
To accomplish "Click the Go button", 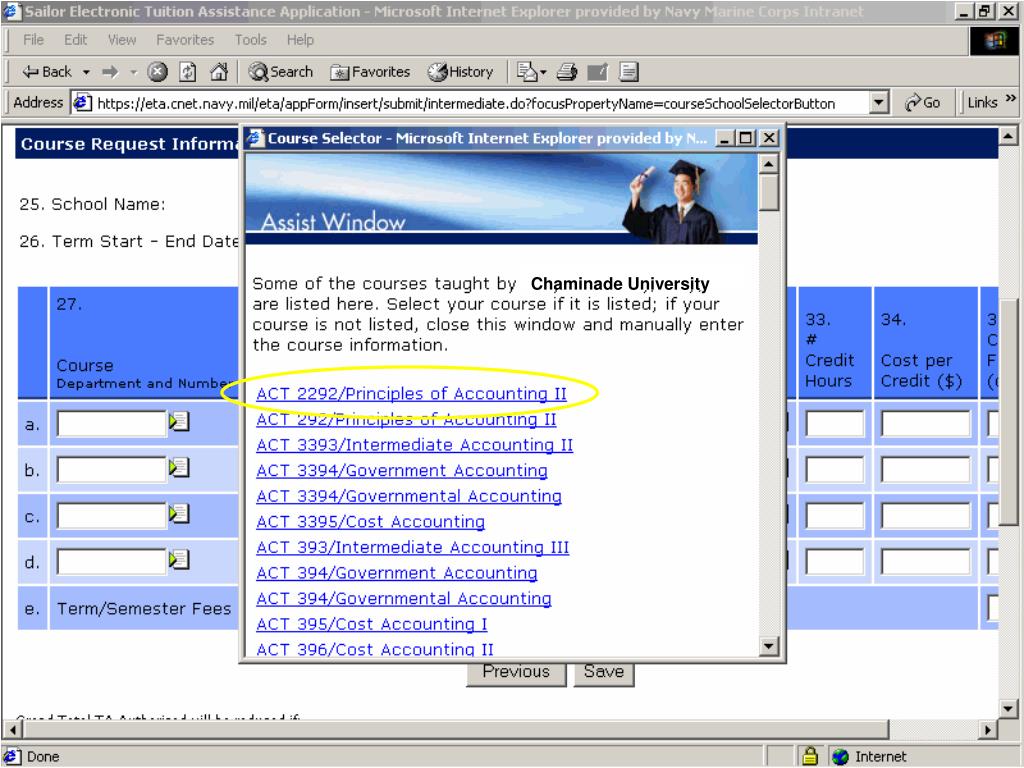I will pyautogui.click(x=922, y=103).
